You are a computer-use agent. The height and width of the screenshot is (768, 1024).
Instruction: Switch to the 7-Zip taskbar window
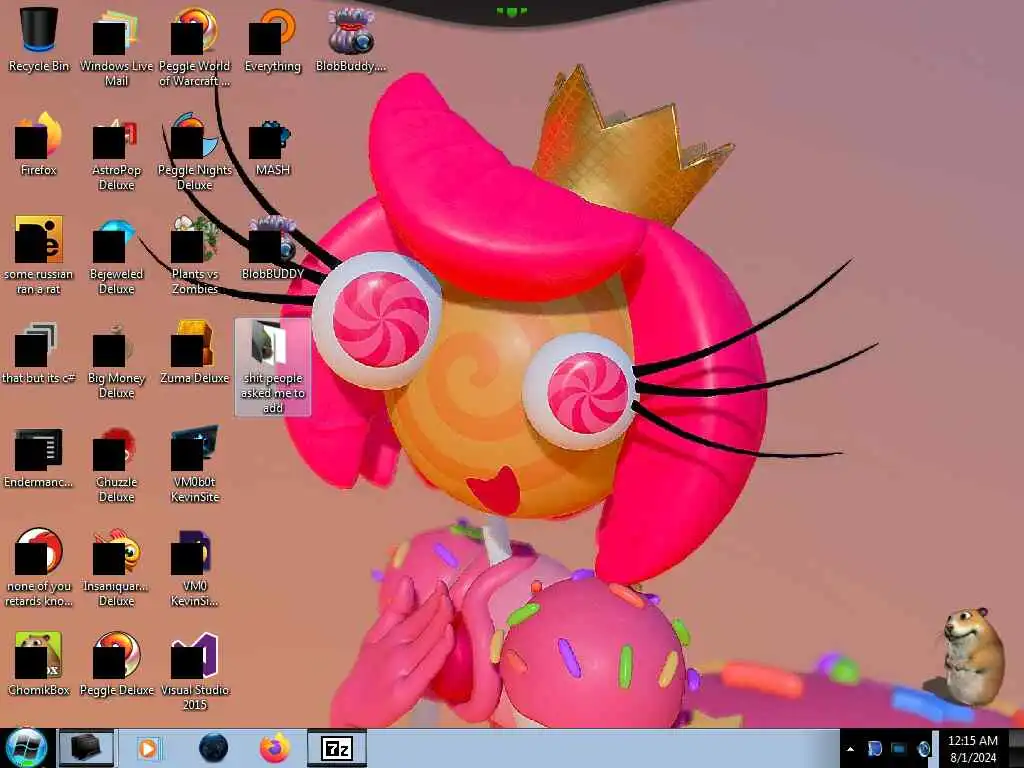(337, 748)
